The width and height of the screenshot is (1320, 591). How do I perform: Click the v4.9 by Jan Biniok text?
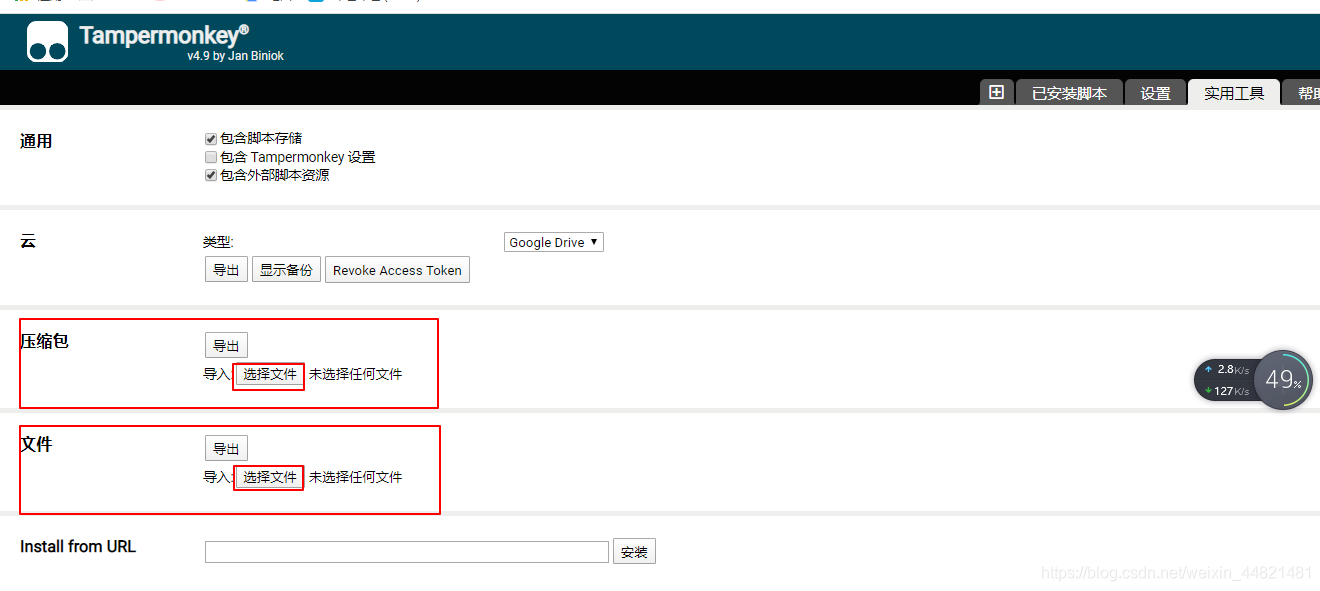[235, 56]
